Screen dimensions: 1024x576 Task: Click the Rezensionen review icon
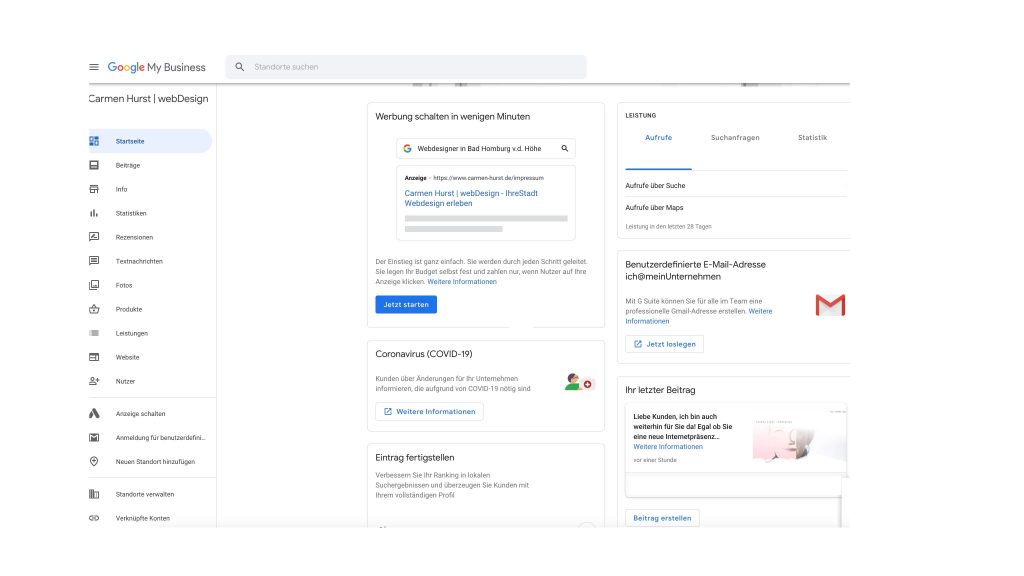click(94, 237)
